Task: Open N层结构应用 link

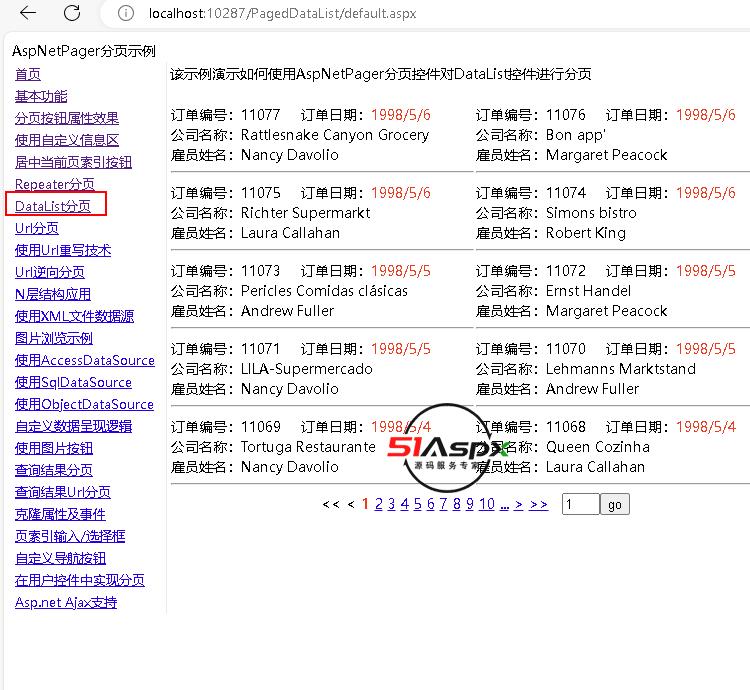Action: pyautogui.click(x=53, y=294)
